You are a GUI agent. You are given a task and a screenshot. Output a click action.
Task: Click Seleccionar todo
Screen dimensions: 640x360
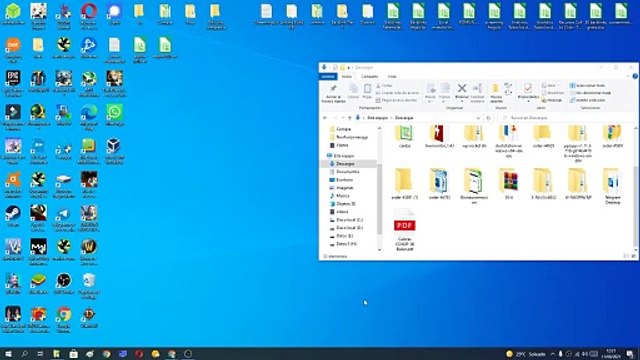pos(587,86)
